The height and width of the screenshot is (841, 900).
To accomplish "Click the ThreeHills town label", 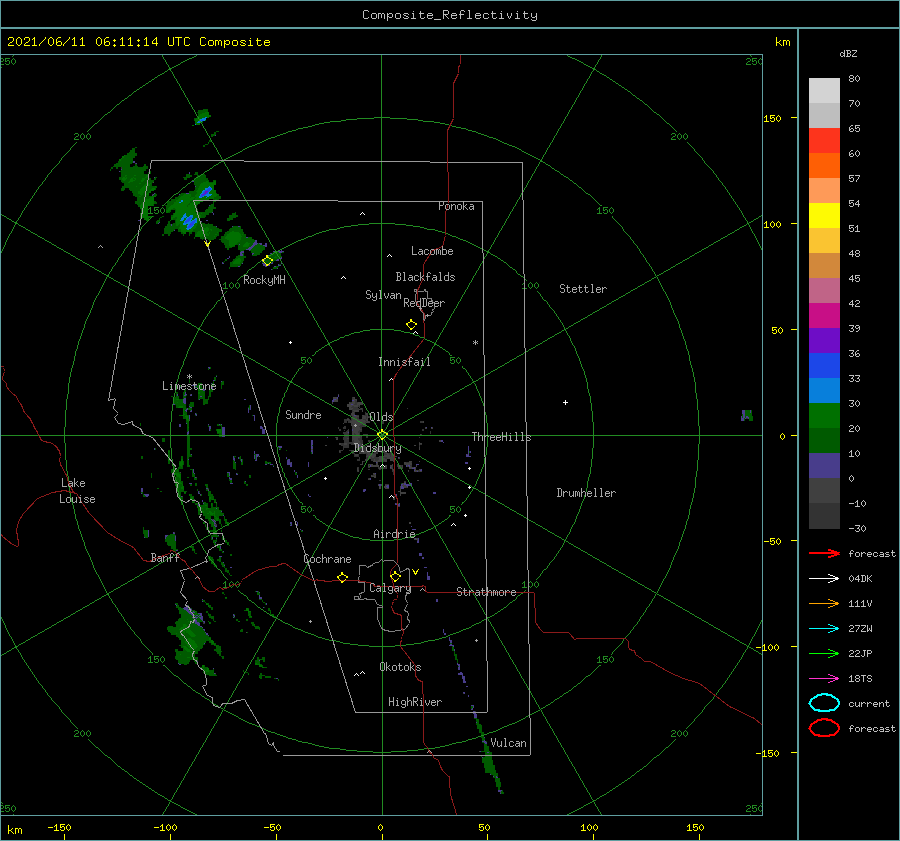I will coord(501,437).
